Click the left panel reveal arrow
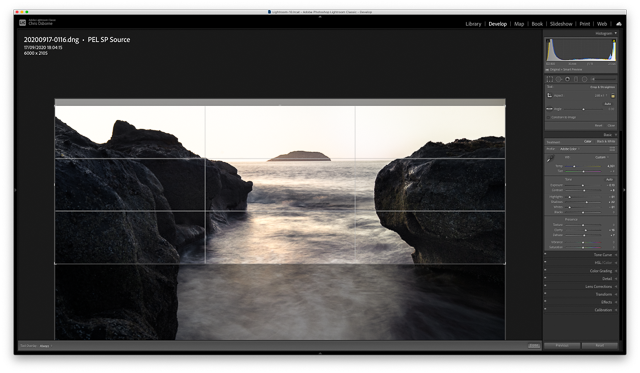Screen dimensions: 640x373 tap(16, 190)
